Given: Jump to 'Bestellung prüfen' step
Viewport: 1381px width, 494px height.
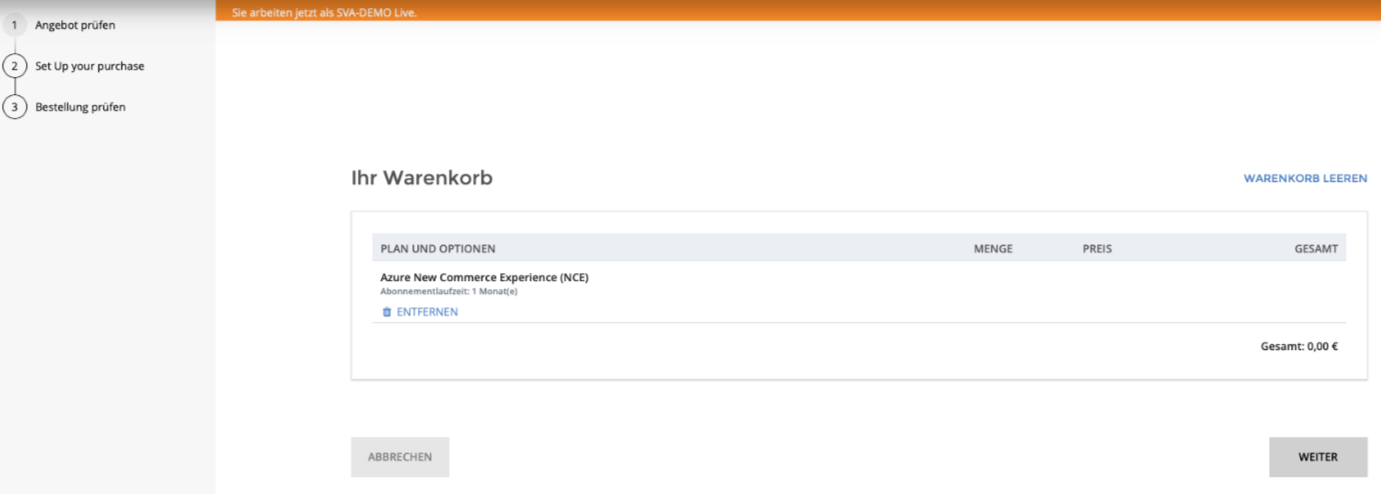Looking at the screenshot, I should tap(80, 107).
